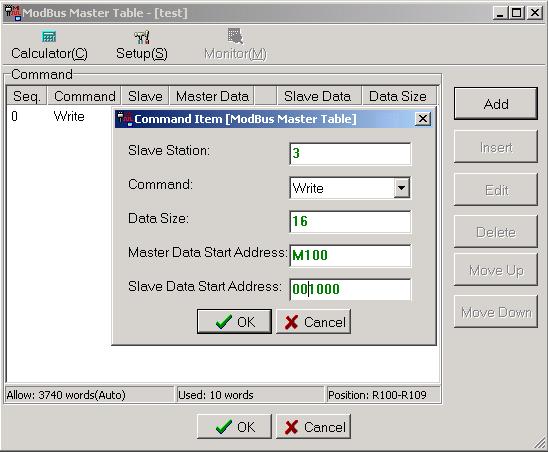The width and height of the screenshot is (548, 452).
Task: Click the 'Data Size:' label in dialog
Action: [x=158, y=218]
